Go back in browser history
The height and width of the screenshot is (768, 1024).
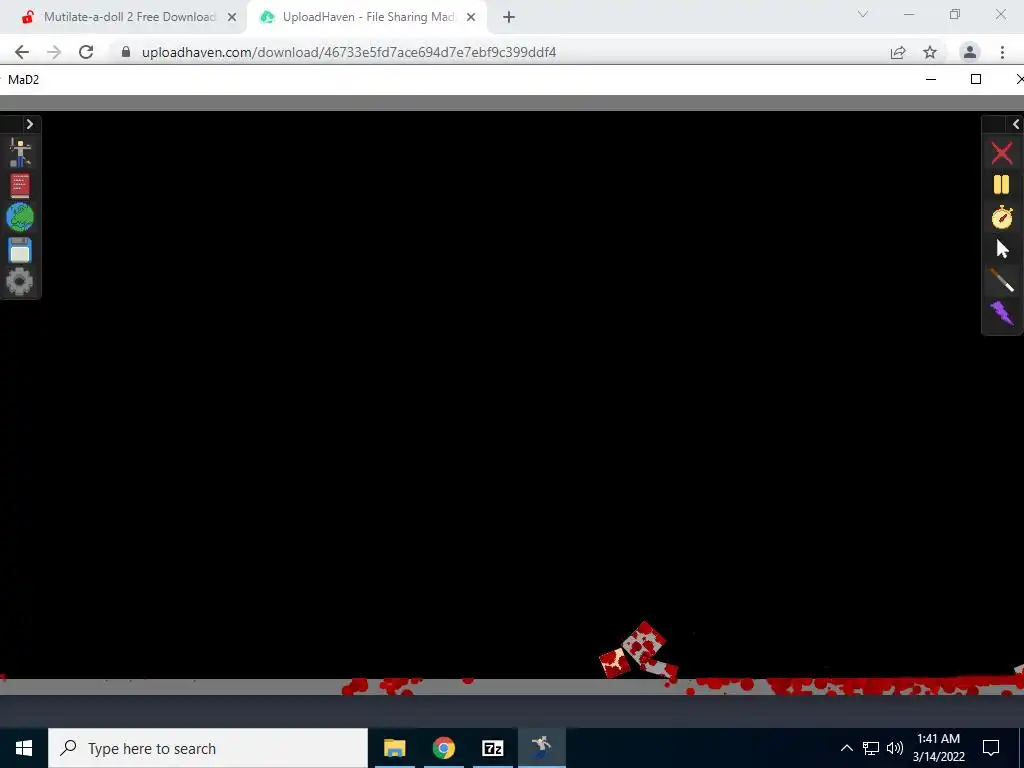(22, 52)
